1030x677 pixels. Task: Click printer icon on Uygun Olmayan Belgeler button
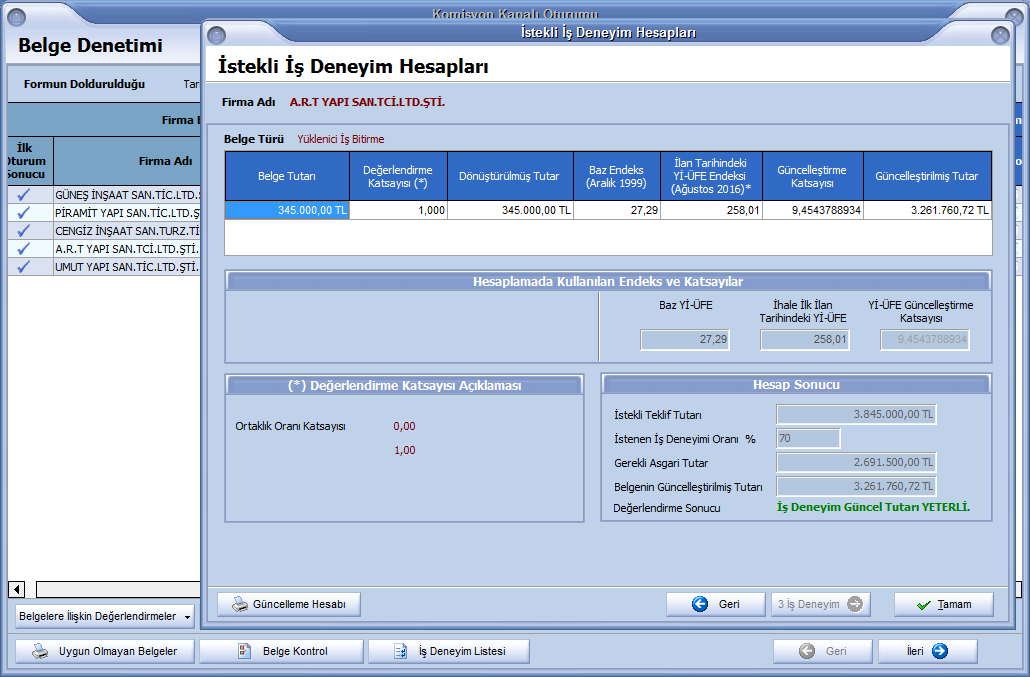[40, 651]
